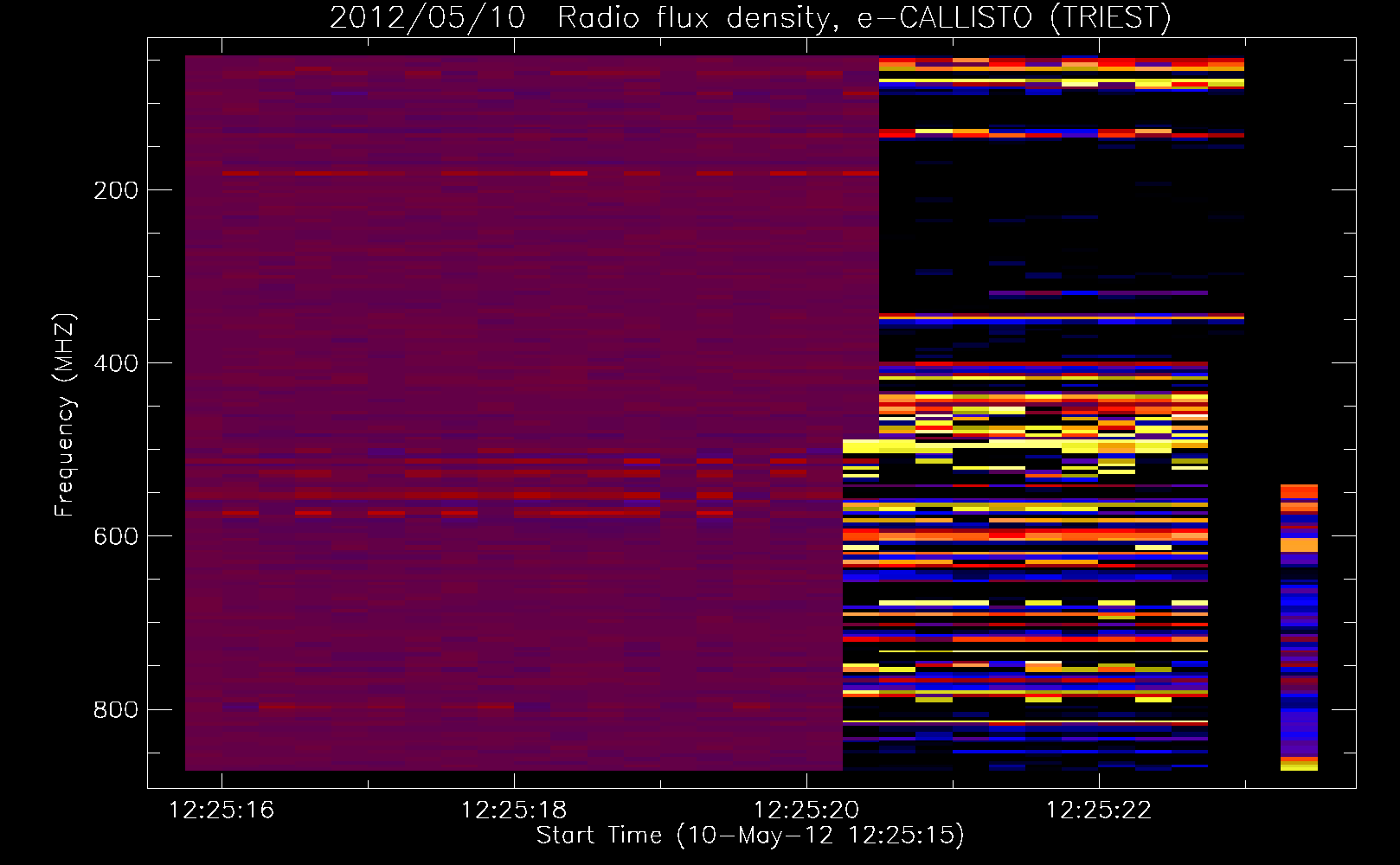This screenshot has height=865, width=1400.
Task: Click the 12:25:18 time tick label
Action: pos(514,811)
